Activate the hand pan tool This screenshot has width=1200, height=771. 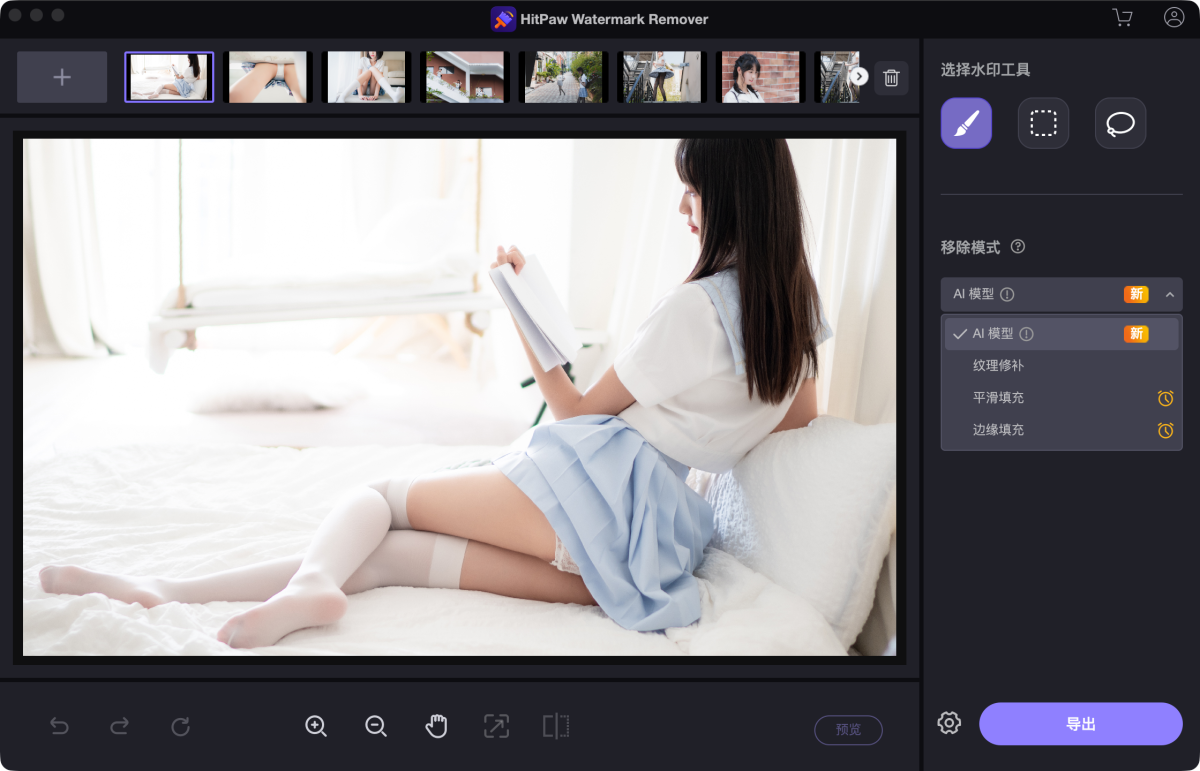pos(436,726)
